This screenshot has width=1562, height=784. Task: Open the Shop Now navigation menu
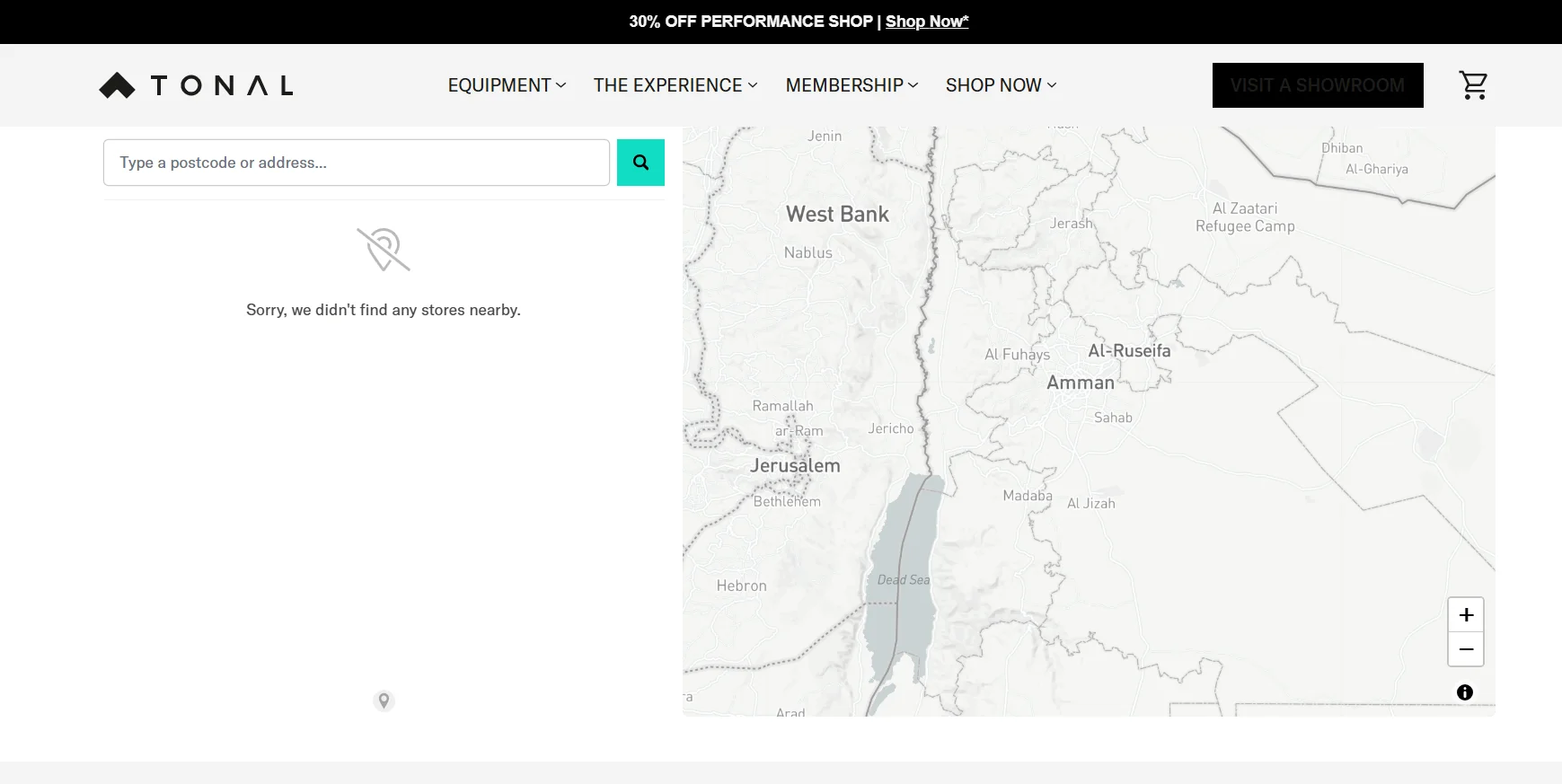click(1001, 85)
